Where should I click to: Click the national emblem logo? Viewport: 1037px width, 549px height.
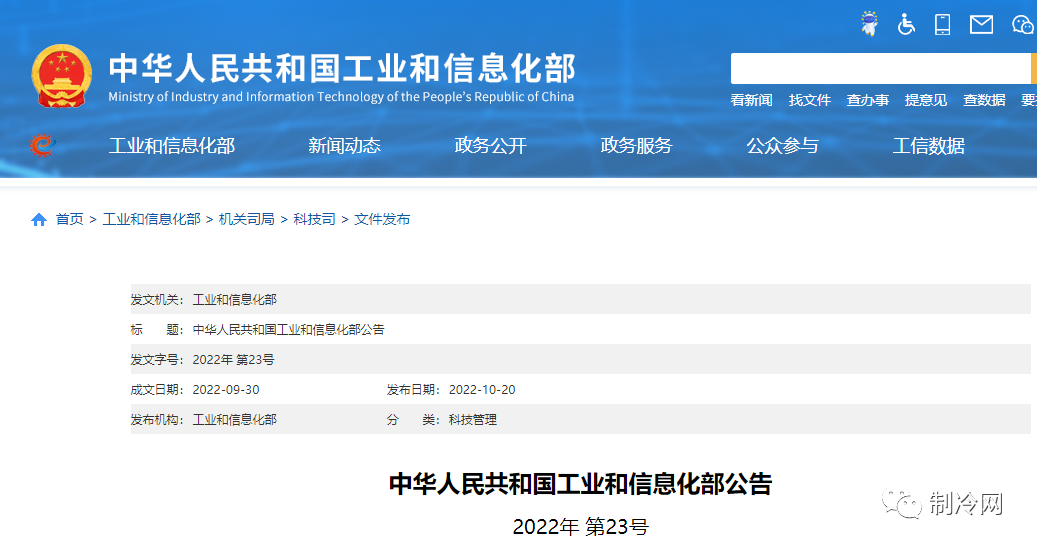pyautogui.click(x=62, y=76)
